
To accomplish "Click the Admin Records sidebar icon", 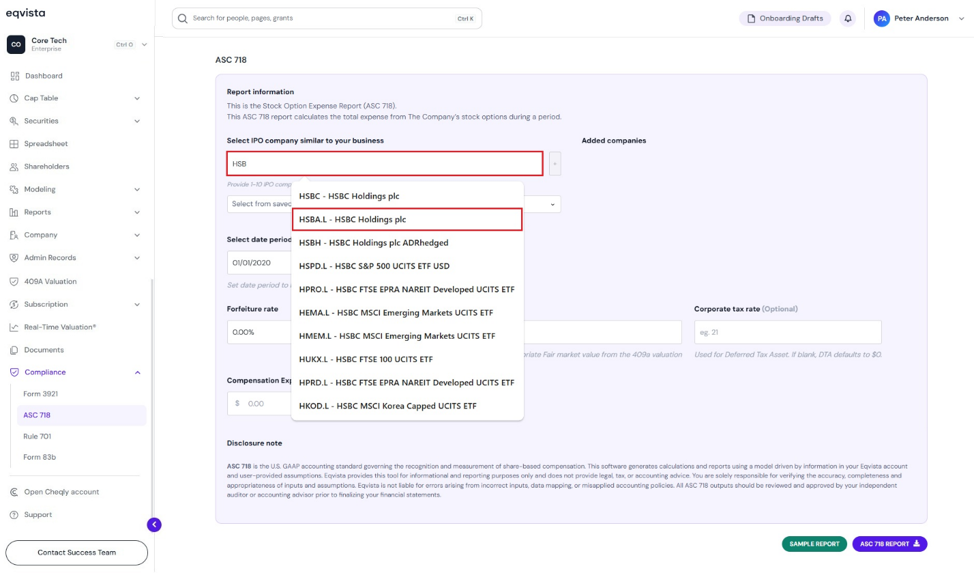I will point(14,258).
